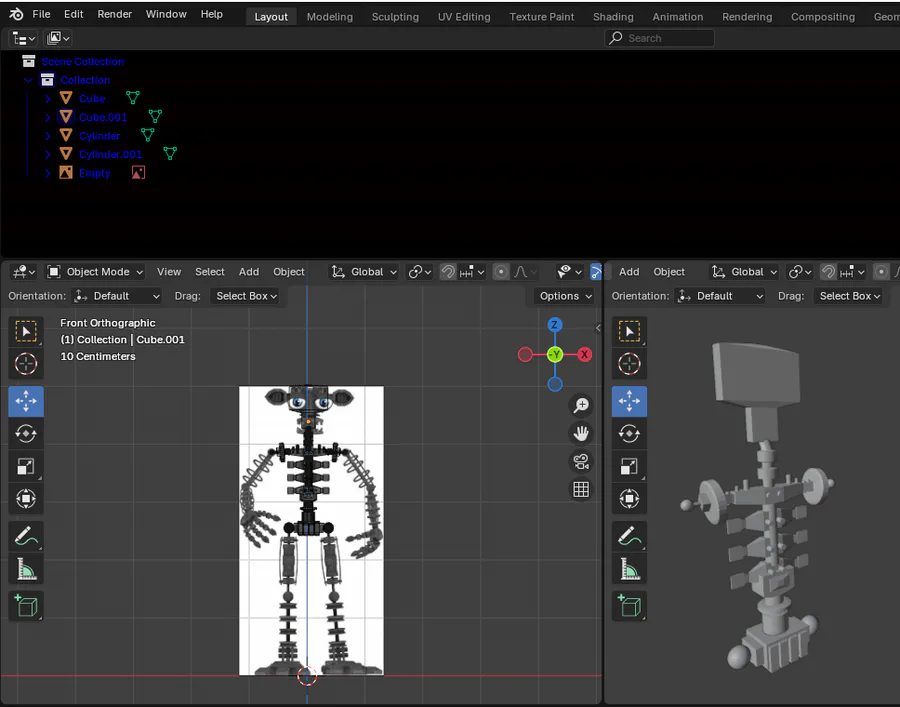Switch to the Sculpting workspace tab
Image resolution: width=900 pixels, height=707 pixels.
point(395,17)
